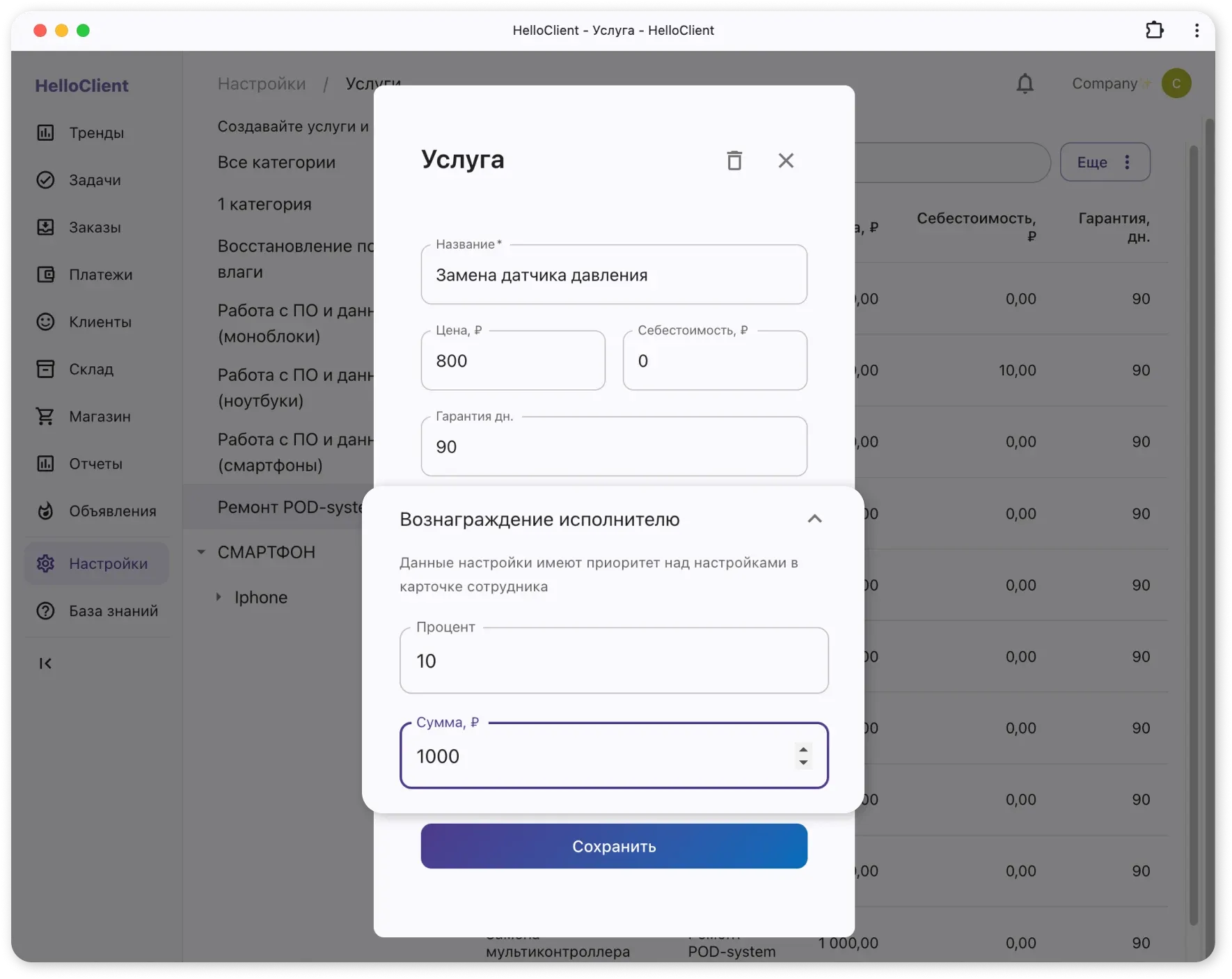The image size is (1232, 979).
Task: Click the Сохранить button
Action: [x=613, y=846]
